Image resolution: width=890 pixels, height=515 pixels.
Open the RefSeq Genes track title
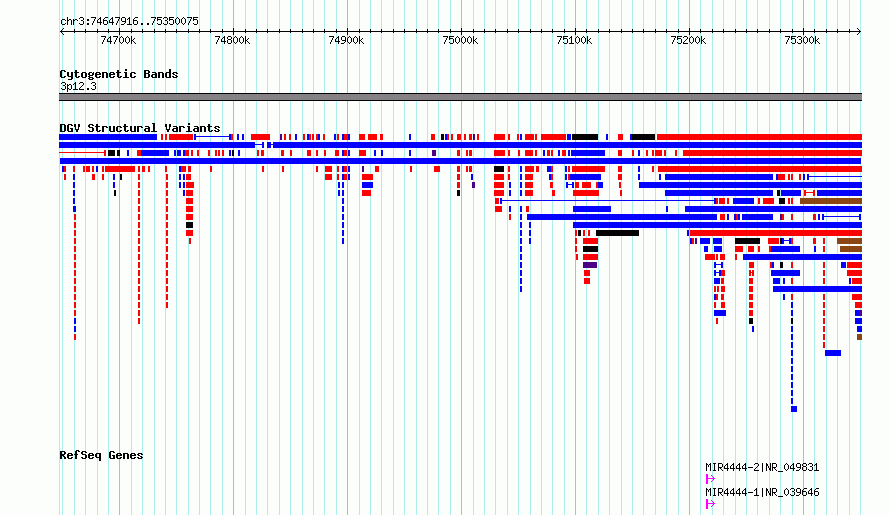(101, 455)
